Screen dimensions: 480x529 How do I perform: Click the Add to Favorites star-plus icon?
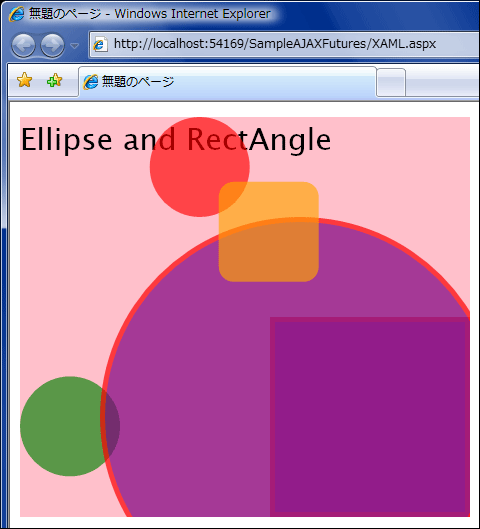point(54,81)
